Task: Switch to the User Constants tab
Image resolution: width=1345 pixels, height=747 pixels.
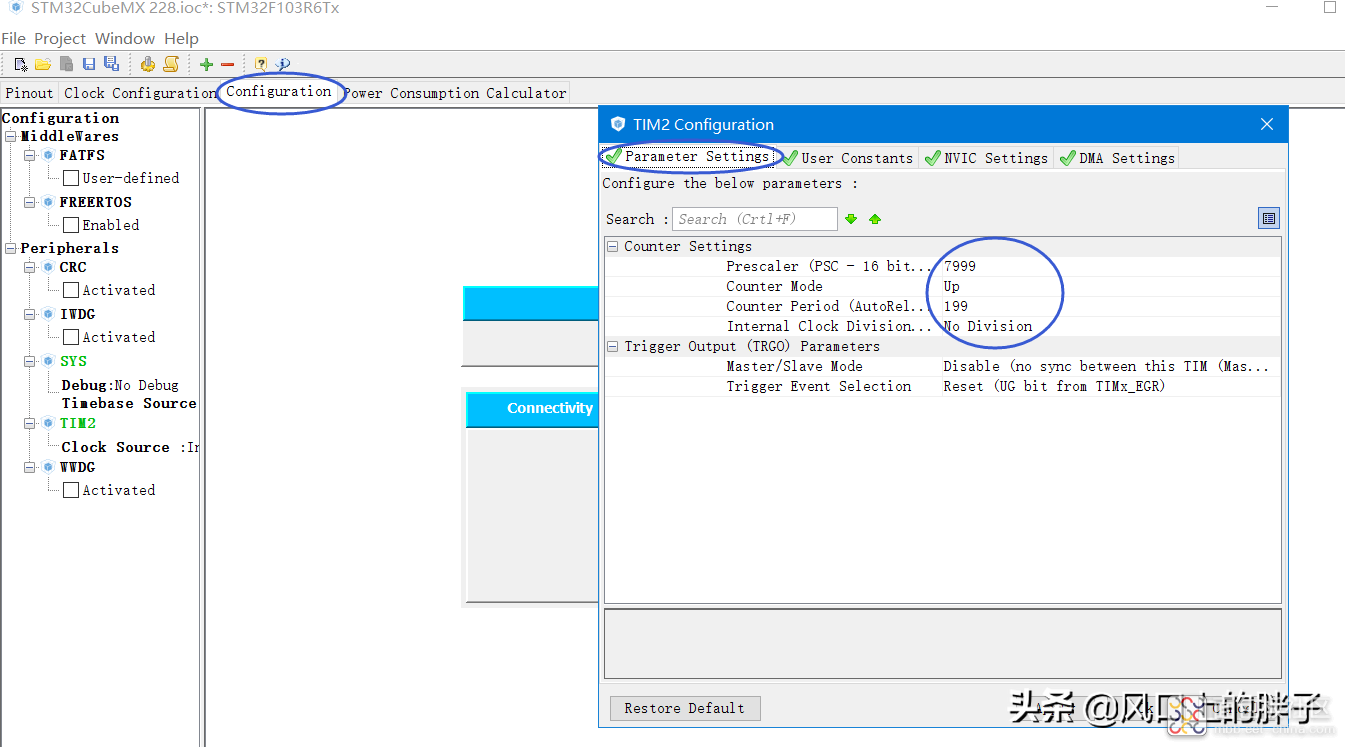Action: click(848, 158)
